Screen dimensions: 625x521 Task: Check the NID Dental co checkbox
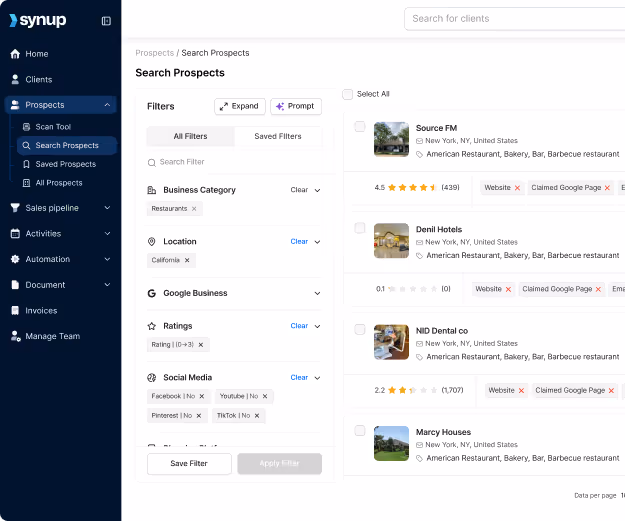tap(360, 330)
